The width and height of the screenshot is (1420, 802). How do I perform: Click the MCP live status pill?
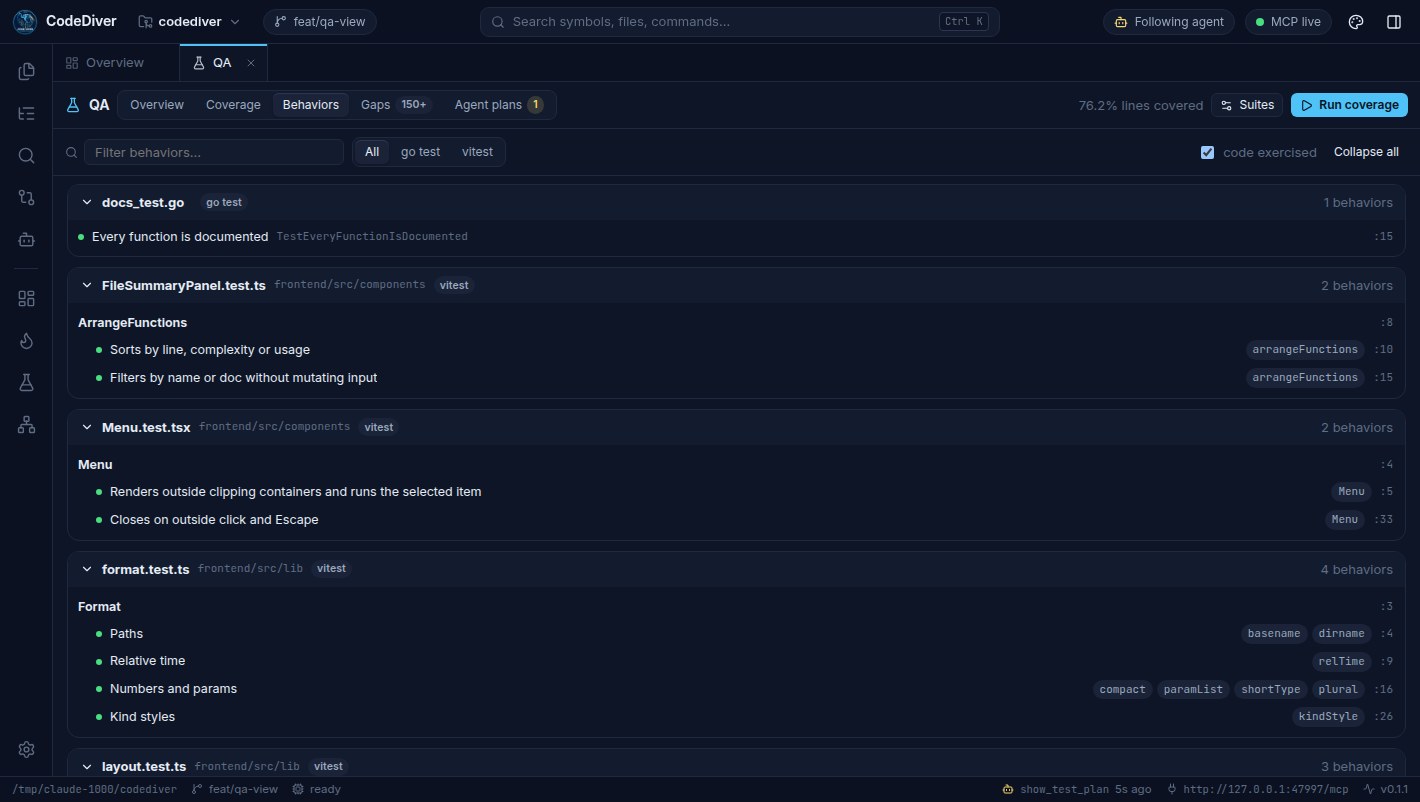pyautogui.click(x=1288, y=22)
